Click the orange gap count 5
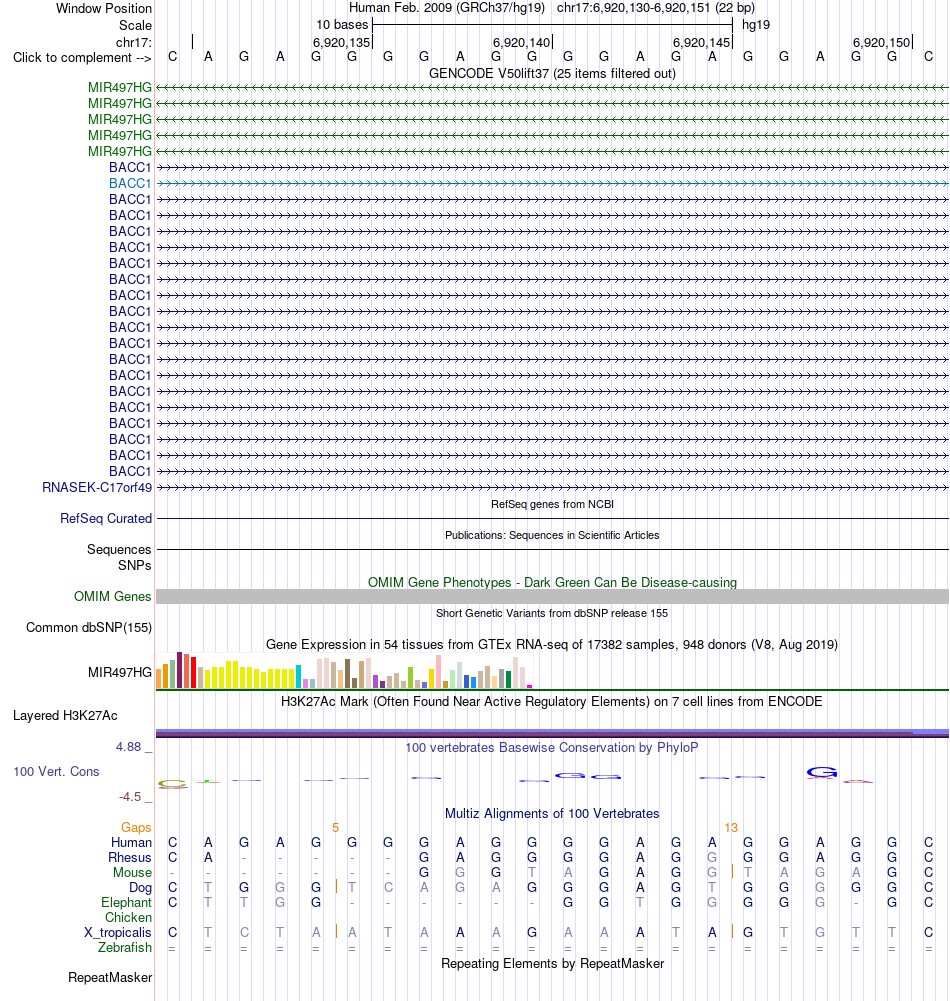The width and height of the screenshot is (950, 1001). point(335,827)
